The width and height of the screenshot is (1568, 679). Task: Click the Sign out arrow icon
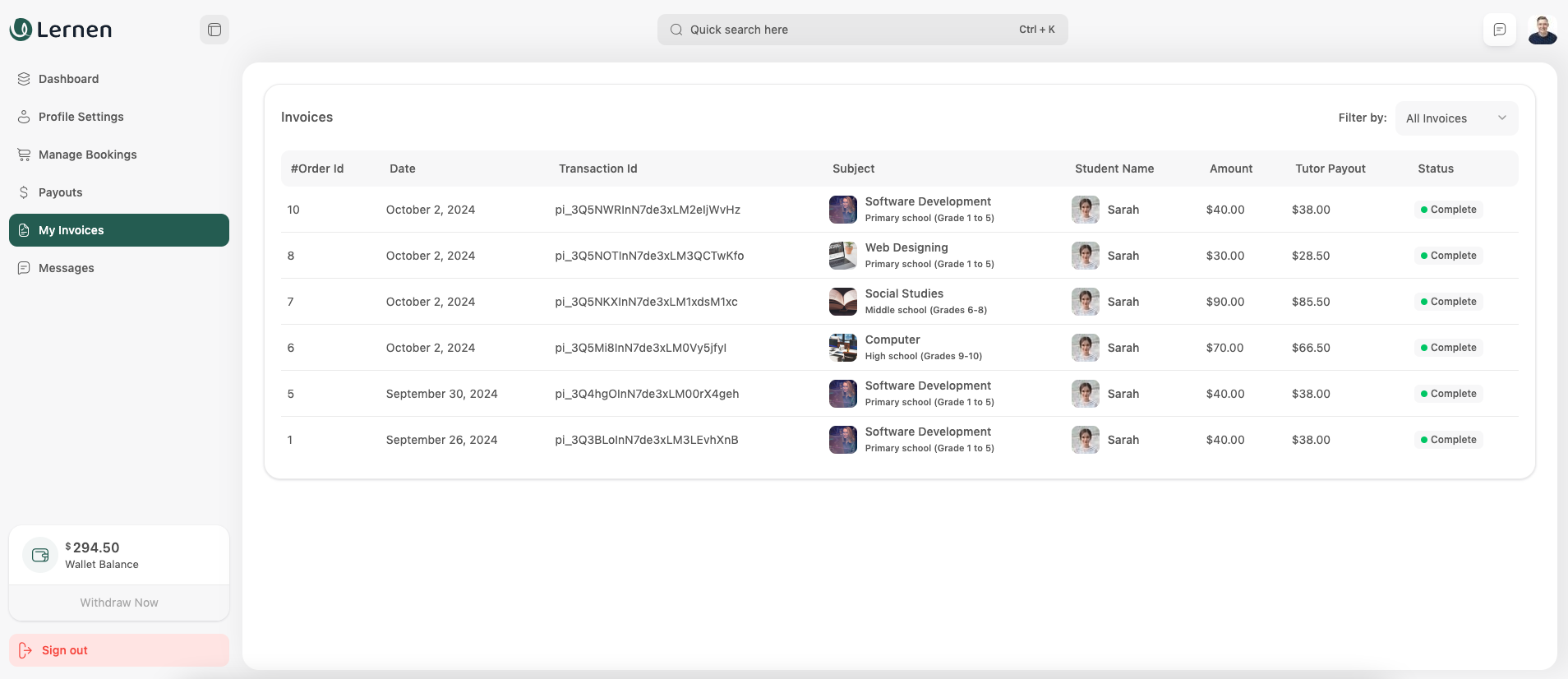coord(25,650)
